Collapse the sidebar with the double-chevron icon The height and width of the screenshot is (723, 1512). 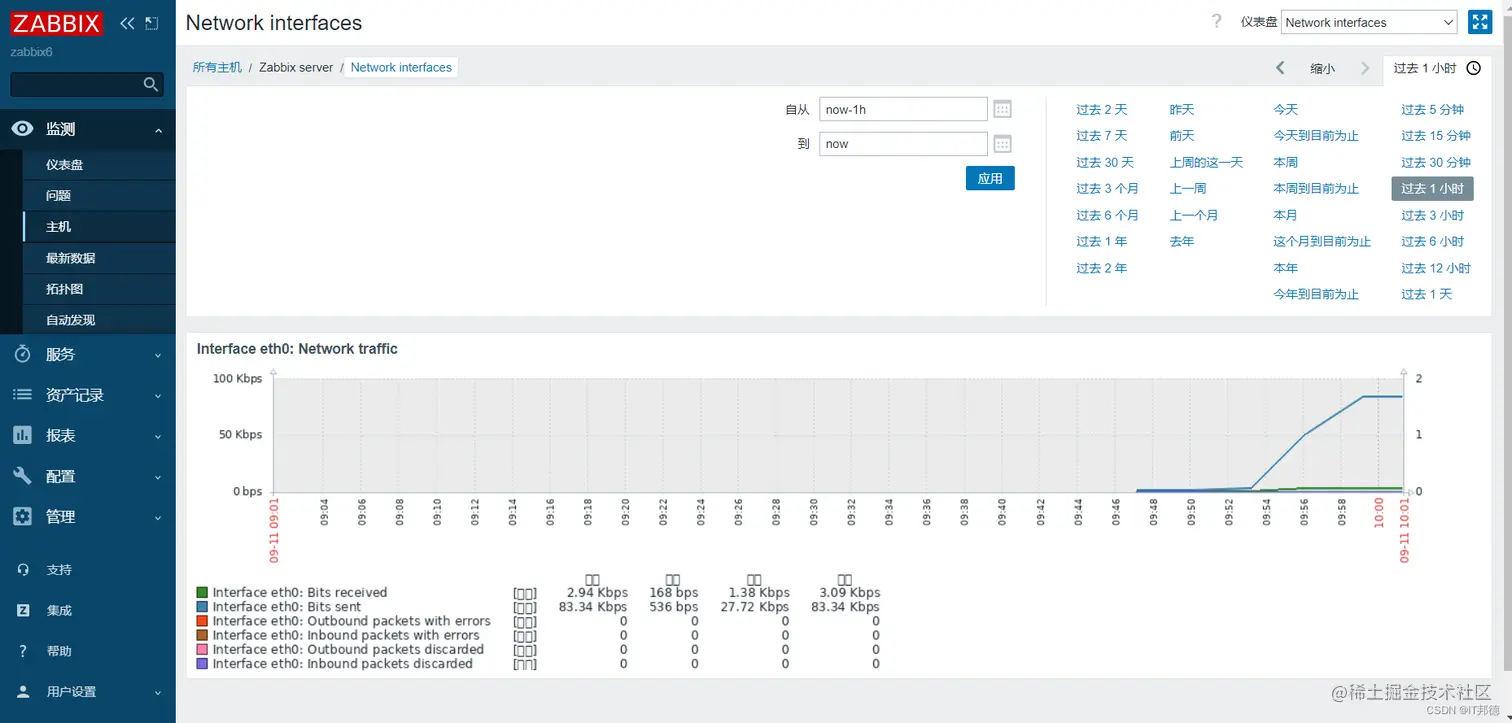point(127,23)
